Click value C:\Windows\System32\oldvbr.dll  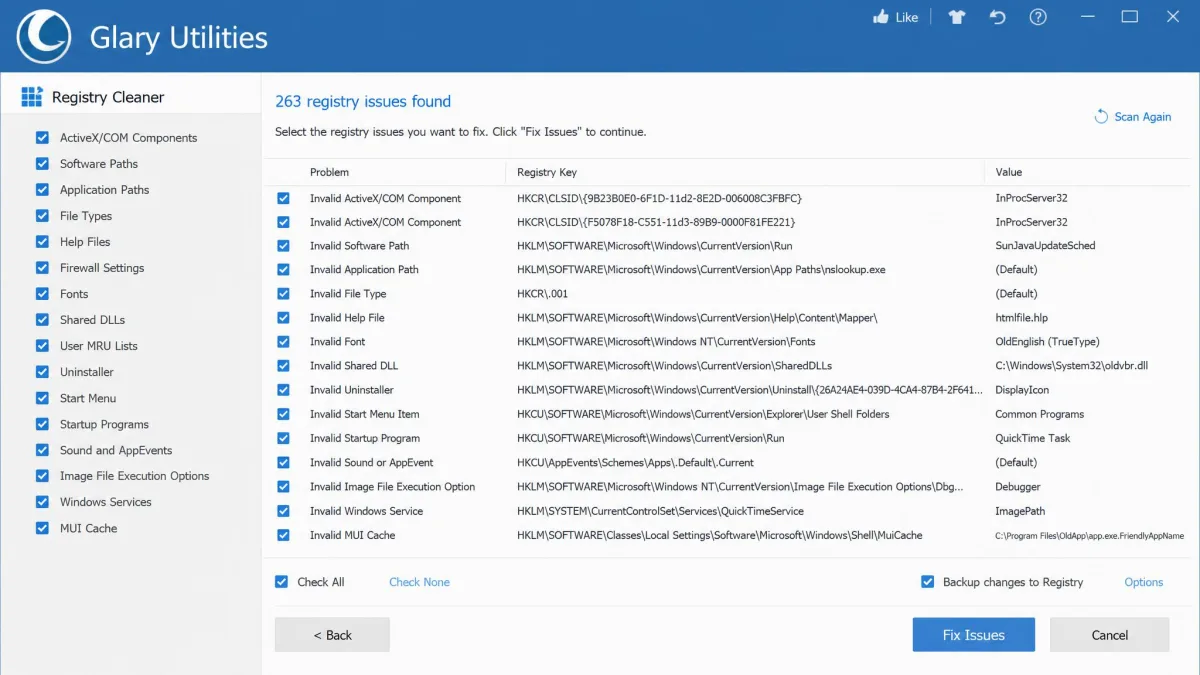point(1072,366)
